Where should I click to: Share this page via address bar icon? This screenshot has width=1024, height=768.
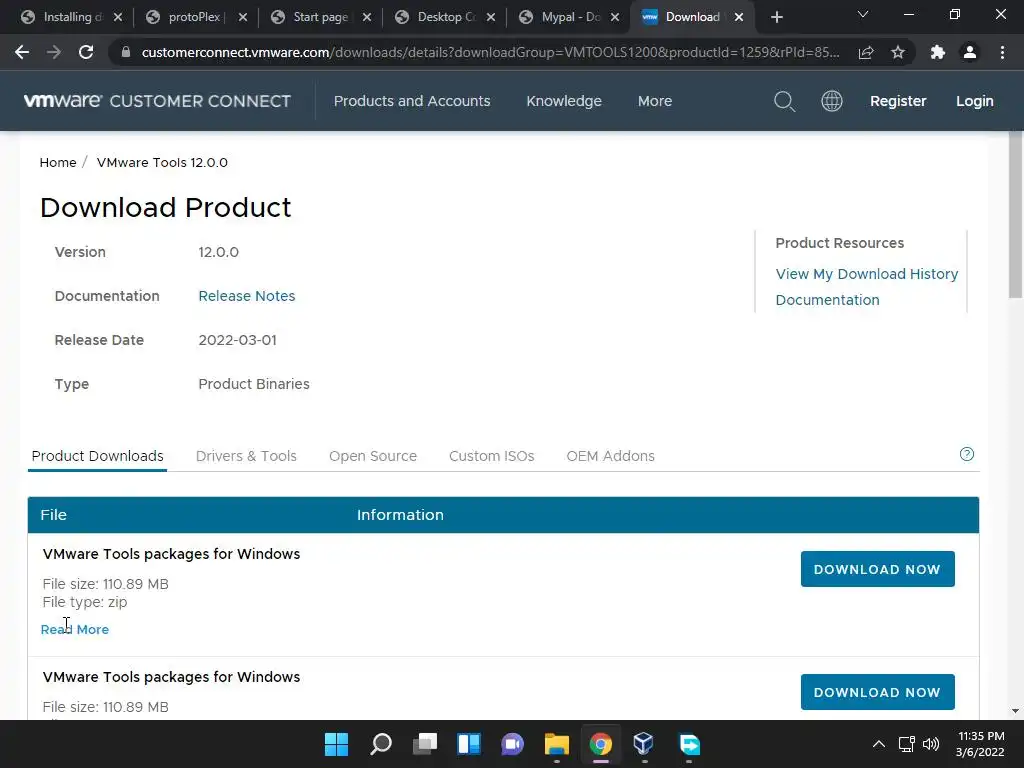point(866,52)
